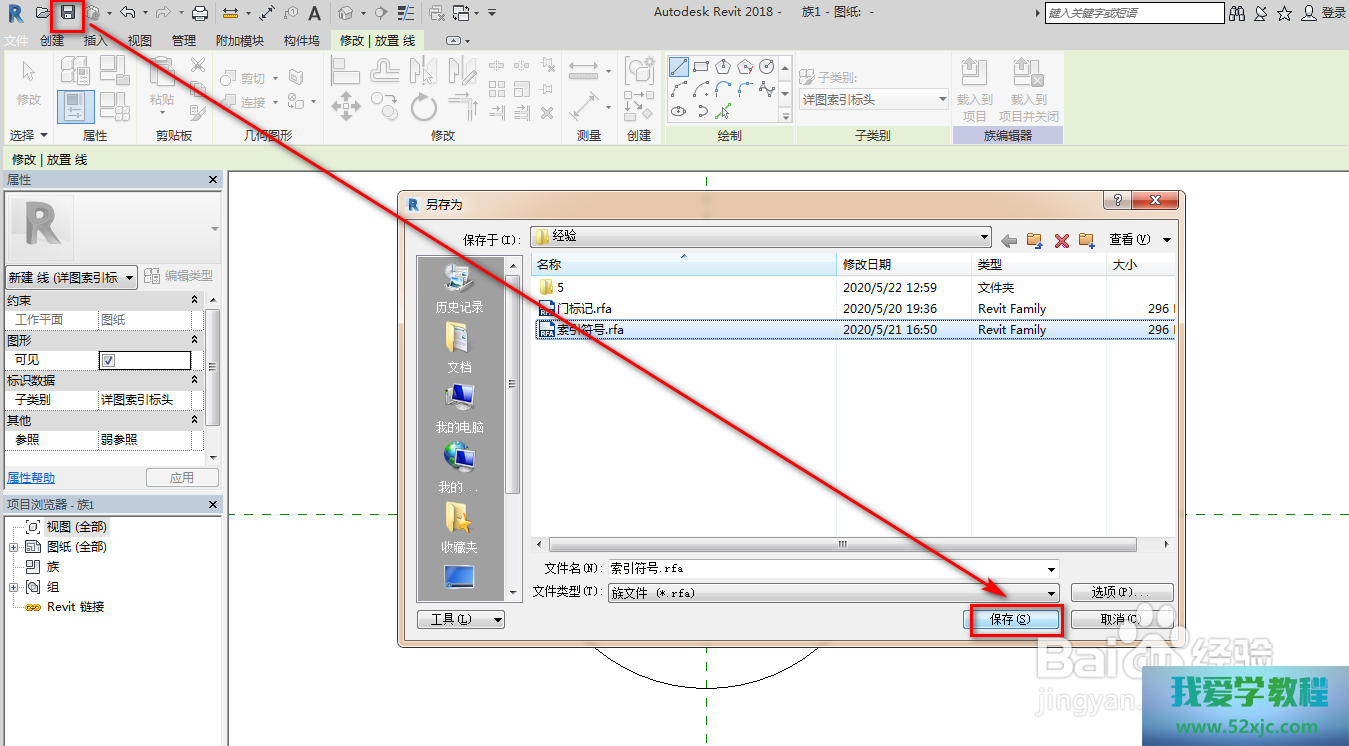Open the 工具 dropdown button
1349x746 pixels.
point(460,619)
